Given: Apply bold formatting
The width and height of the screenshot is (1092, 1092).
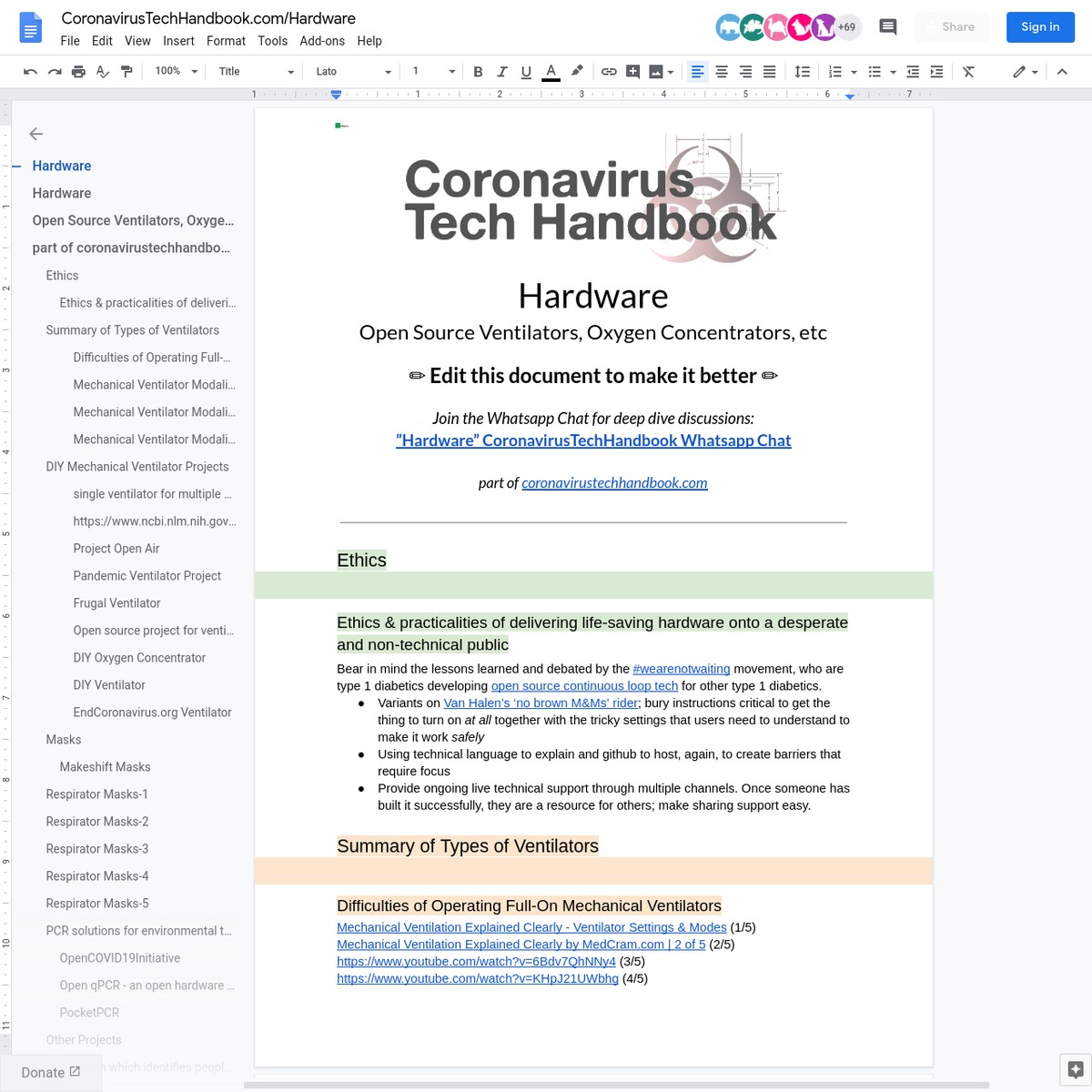Looking at the screenshot, I should click(x=478, y=71).
